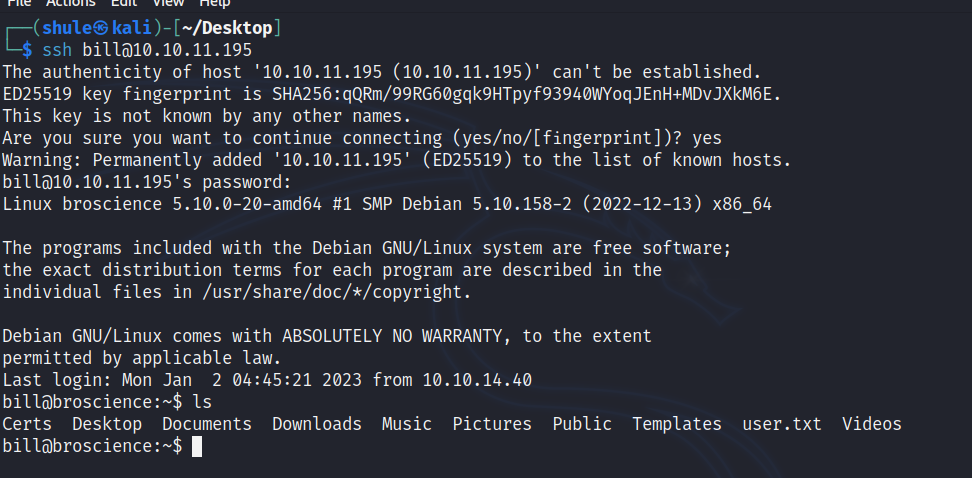972x478 pixels.
Task: Click the Public directory name
Action: pos(582,424)
